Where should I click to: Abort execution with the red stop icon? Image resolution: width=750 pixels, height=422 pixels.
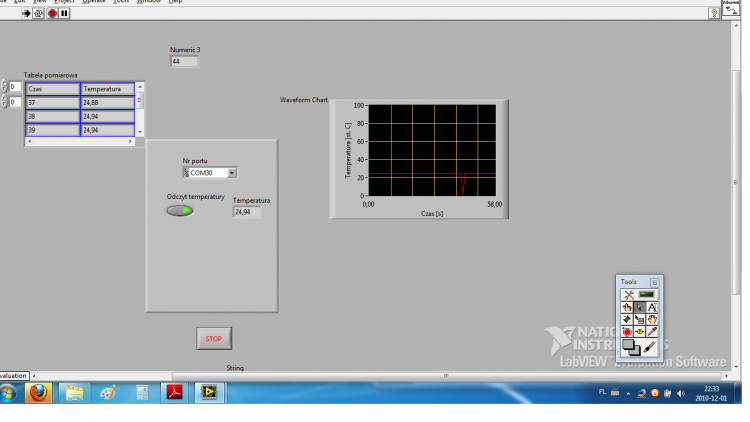tap(52, 13)
